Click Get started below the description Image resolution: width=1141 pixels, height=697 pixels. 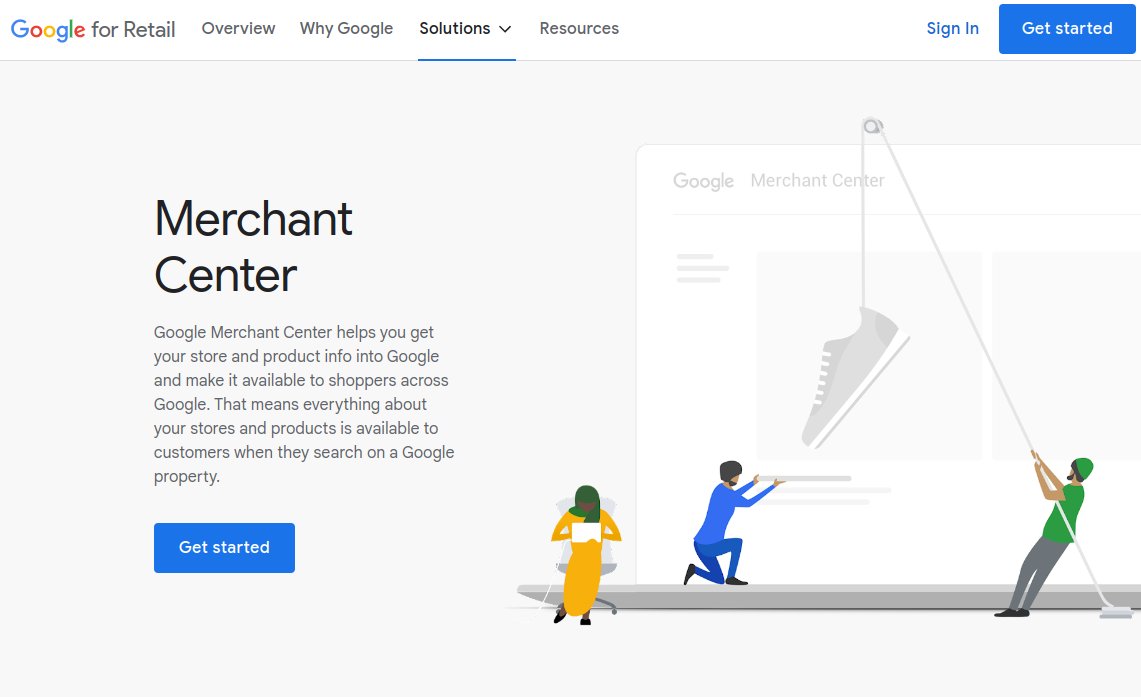click(224, 547)
